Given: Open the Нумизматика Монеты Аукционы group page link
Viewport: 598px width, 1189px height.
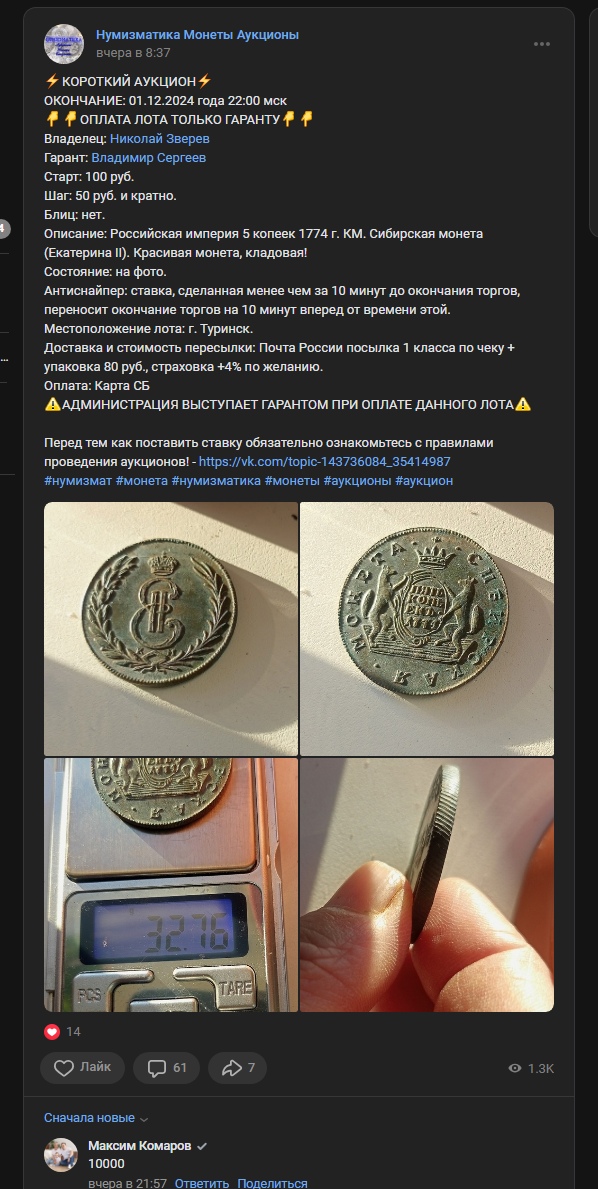Looking at the screenshot, I should click(197, 34).
